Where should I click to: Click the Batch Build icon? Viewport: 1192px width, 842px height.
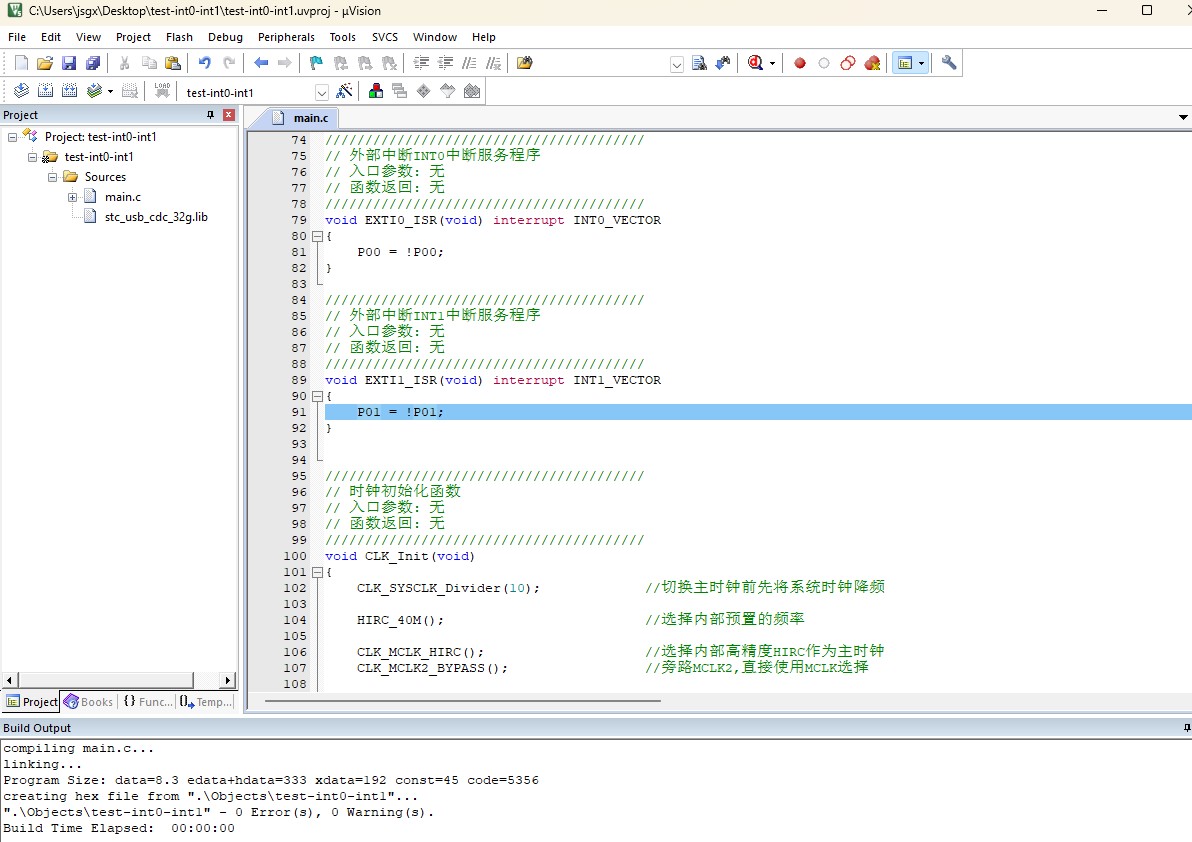click(x=94, y=91)
